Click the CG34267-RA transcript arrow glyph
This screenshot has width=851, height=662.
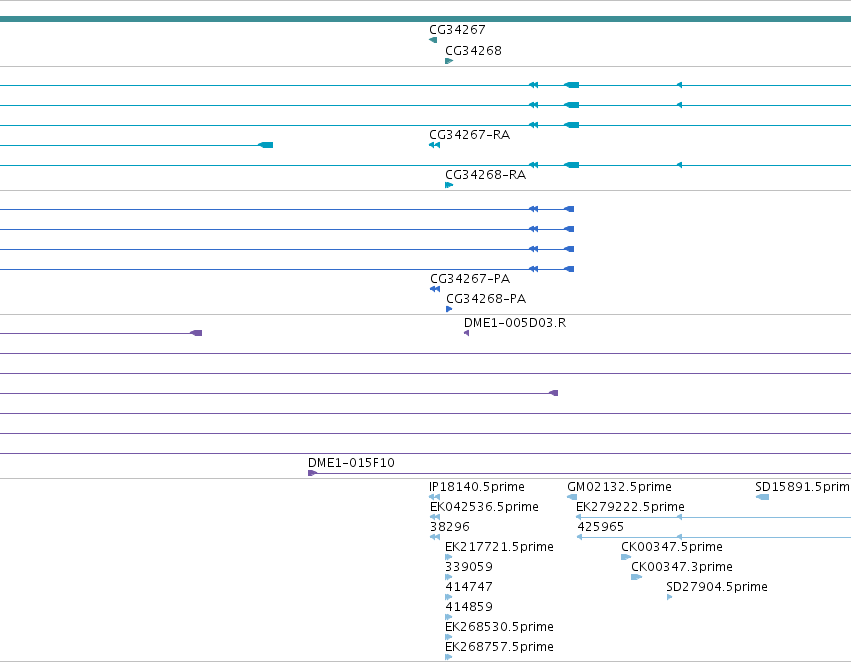tap(434, 145)
